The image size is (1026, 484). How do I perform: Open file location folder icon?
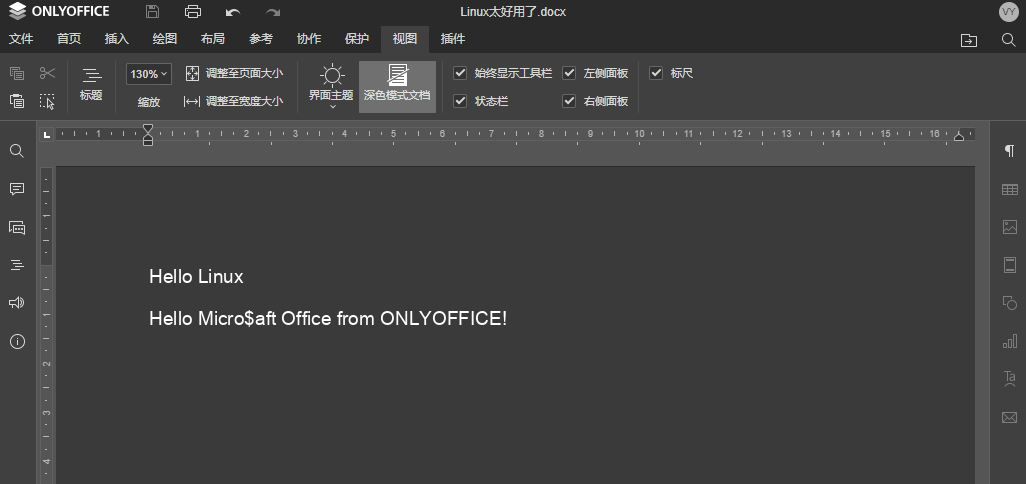pyautogui.click(x=968, y=40)
